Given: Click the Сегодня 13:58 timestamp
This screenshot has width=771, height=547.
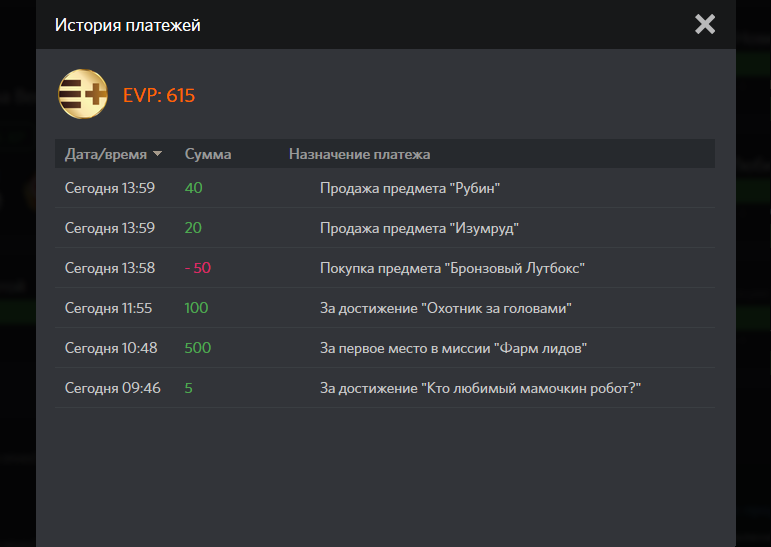Looking at the screenshot, I should [110, 268].
